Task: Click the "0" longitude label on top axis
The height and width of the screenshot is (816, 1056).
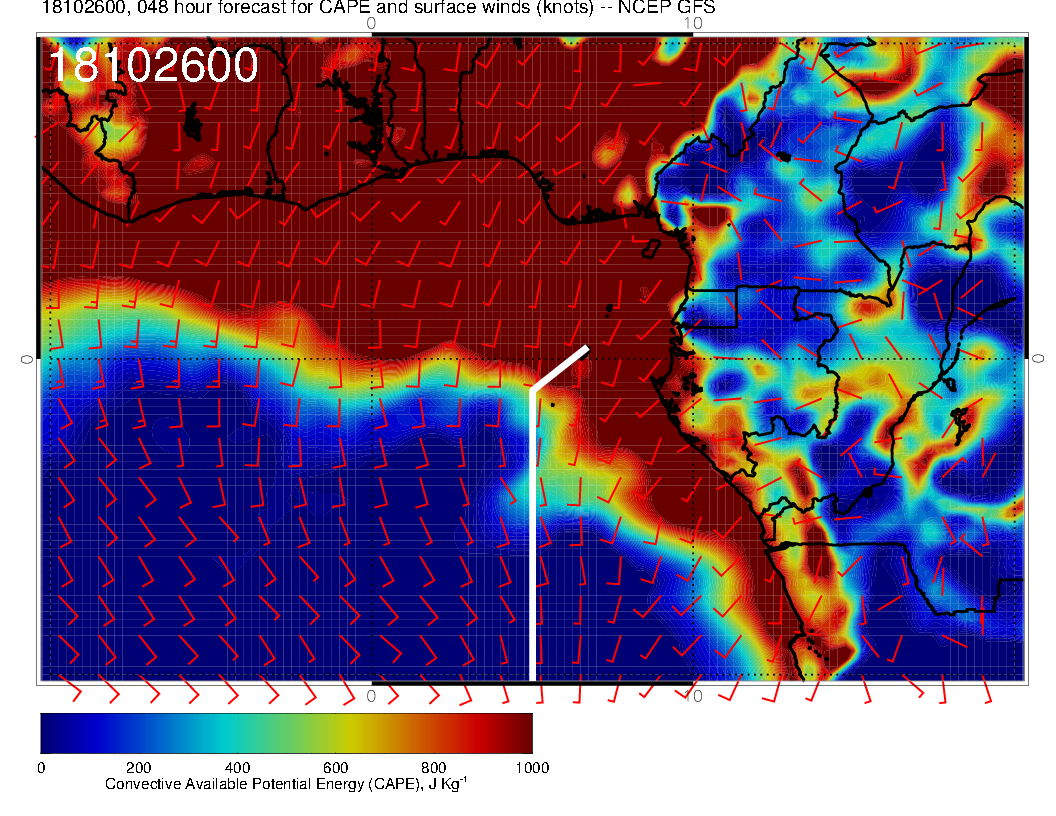Action: tap(371, 23)
